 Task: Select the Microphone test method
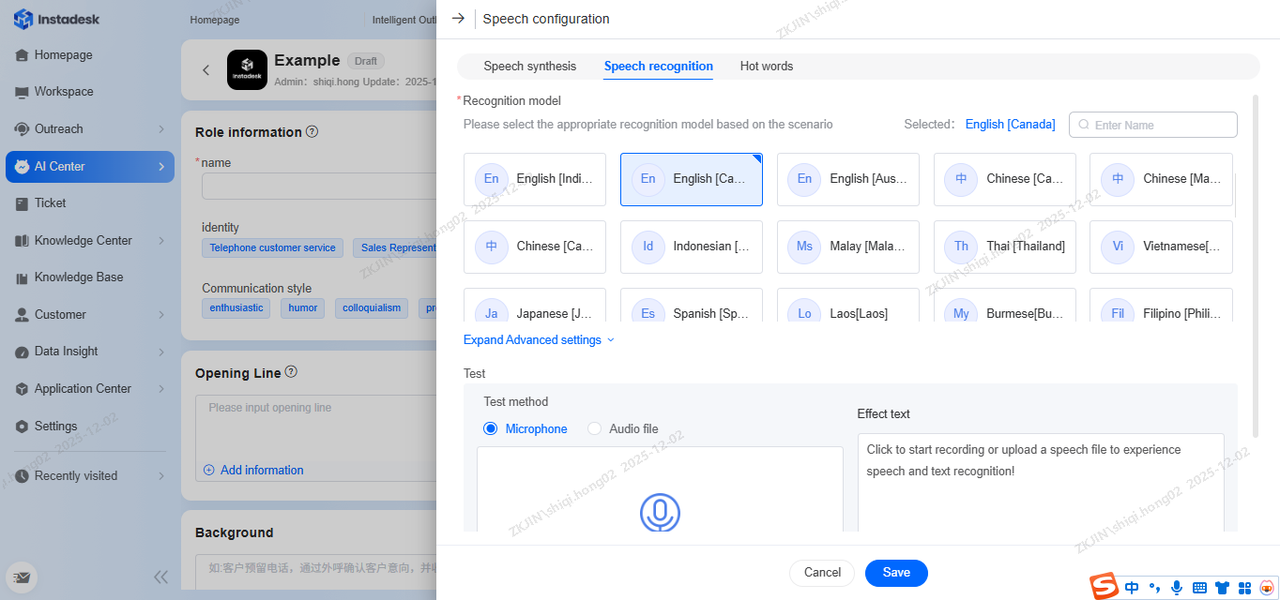point(490,429)
